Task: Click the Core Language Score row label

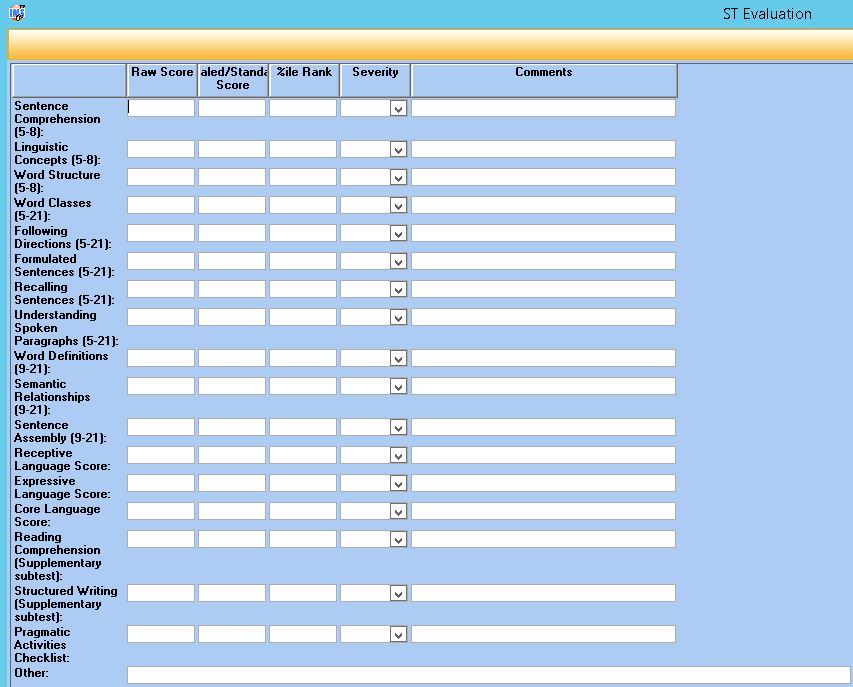Action: point(57,516)
